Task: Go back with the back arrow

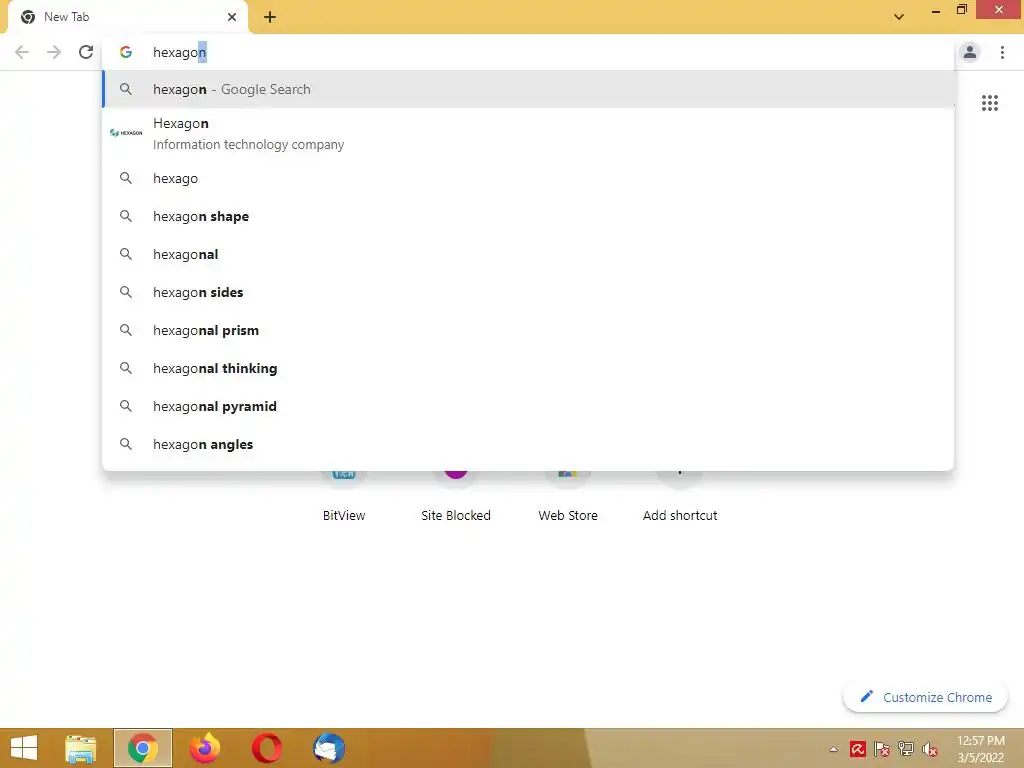Action: click(x=22, y=52)
